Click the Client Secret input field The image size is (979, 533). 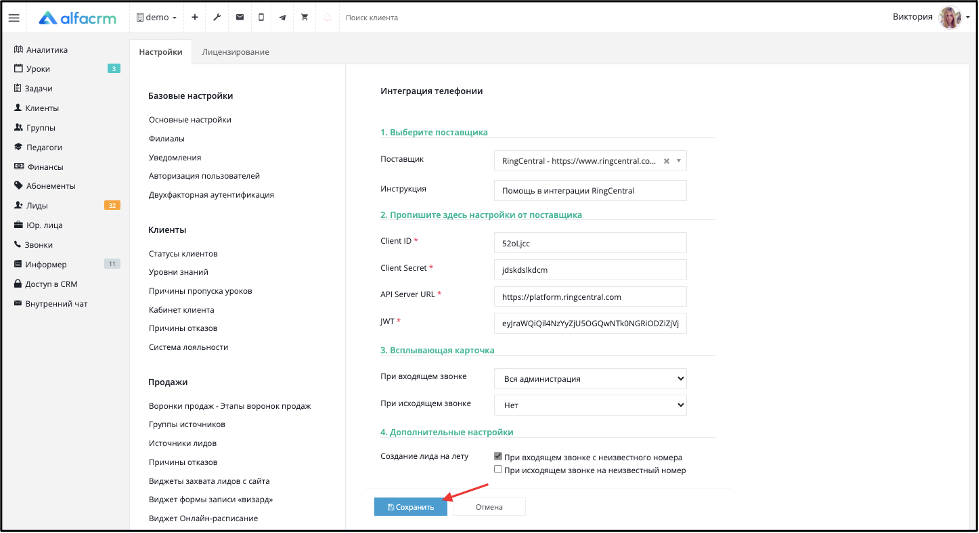pyautogui.click(x=590, y=270)
